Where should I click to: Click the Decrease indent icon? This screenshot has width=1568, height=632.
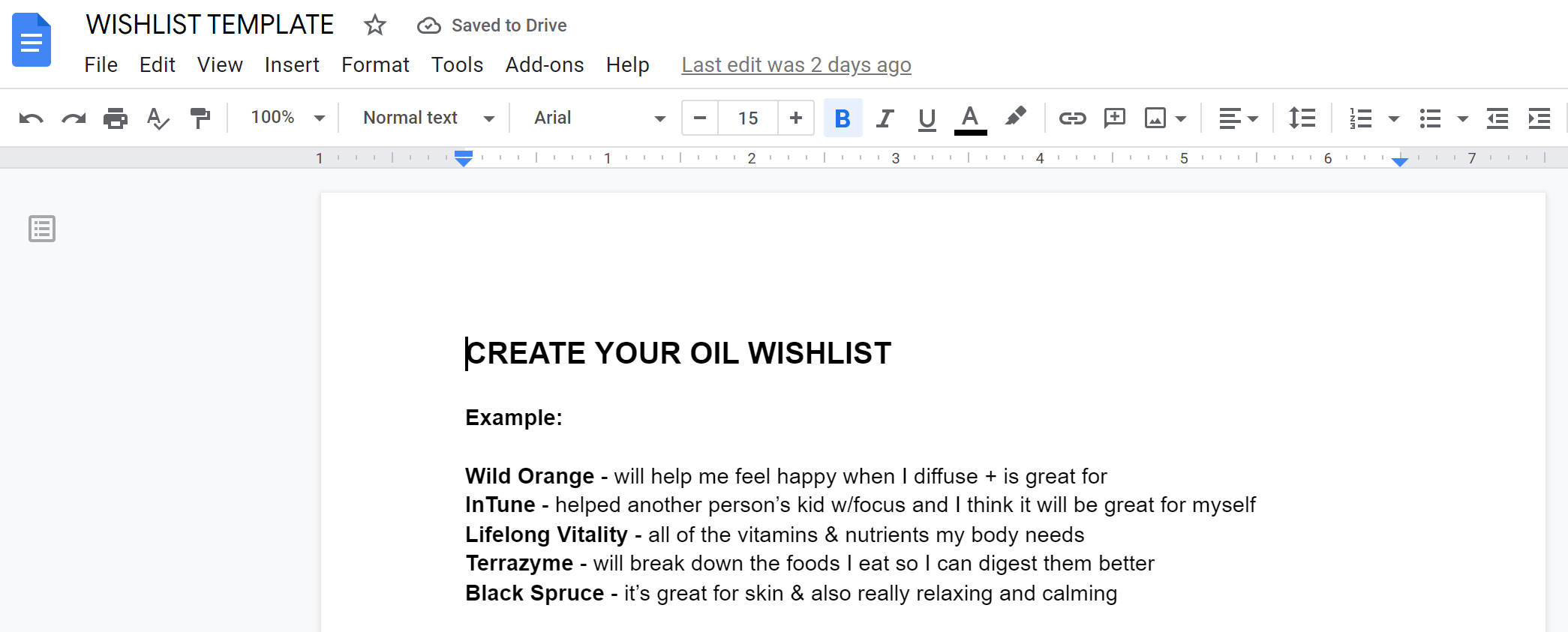pos(1497,118)
